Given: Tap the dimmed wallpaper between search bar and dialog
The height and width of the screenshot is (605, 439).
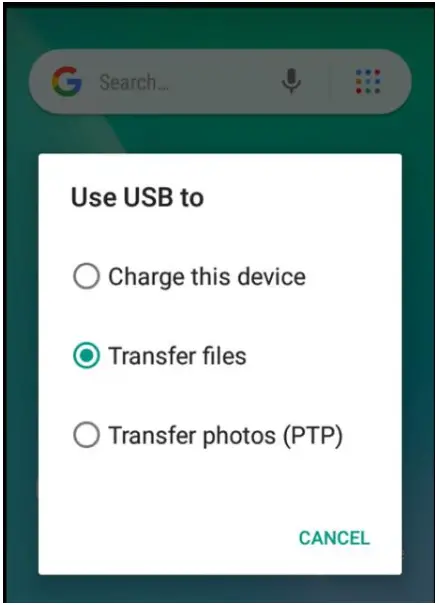Looking at the screenshot, I should coord(219,134).
